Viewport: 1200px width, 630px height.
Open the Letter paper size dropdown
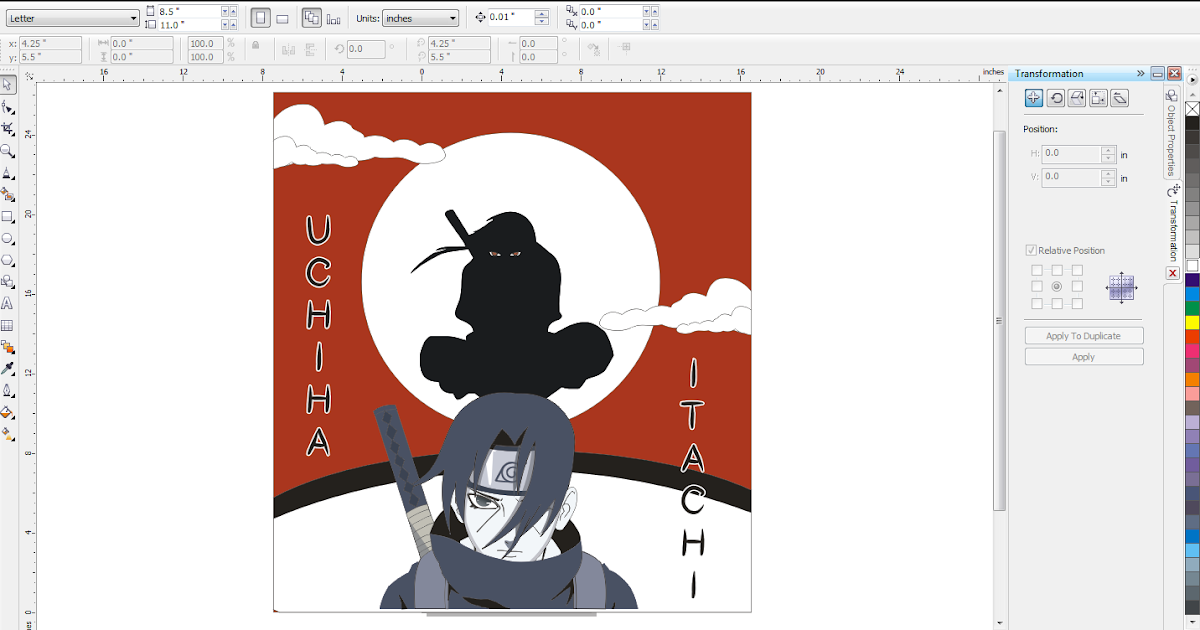coord(132,17)
